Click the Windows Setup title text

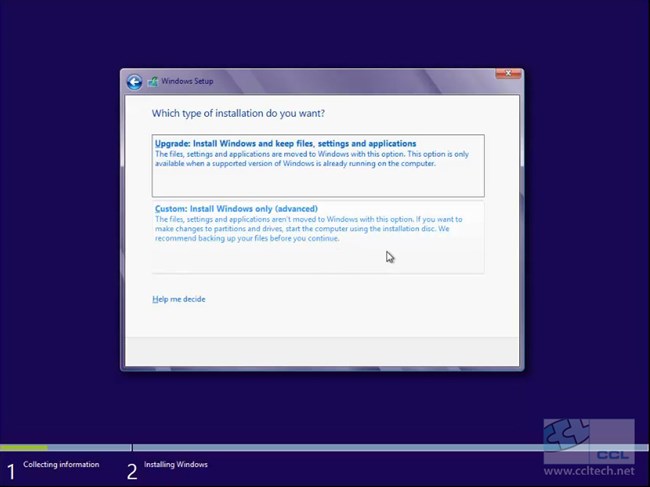click(187, 81)
